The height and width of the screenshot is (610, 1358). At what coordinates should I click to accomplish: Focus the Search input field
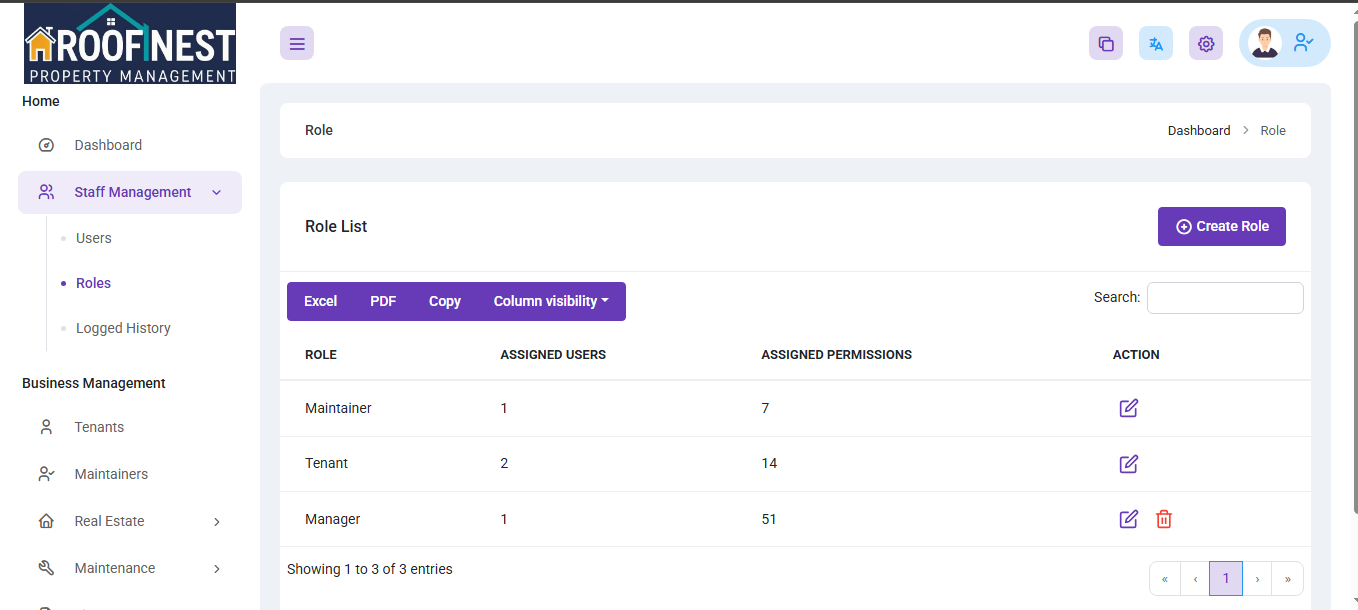click(1225, 298)
